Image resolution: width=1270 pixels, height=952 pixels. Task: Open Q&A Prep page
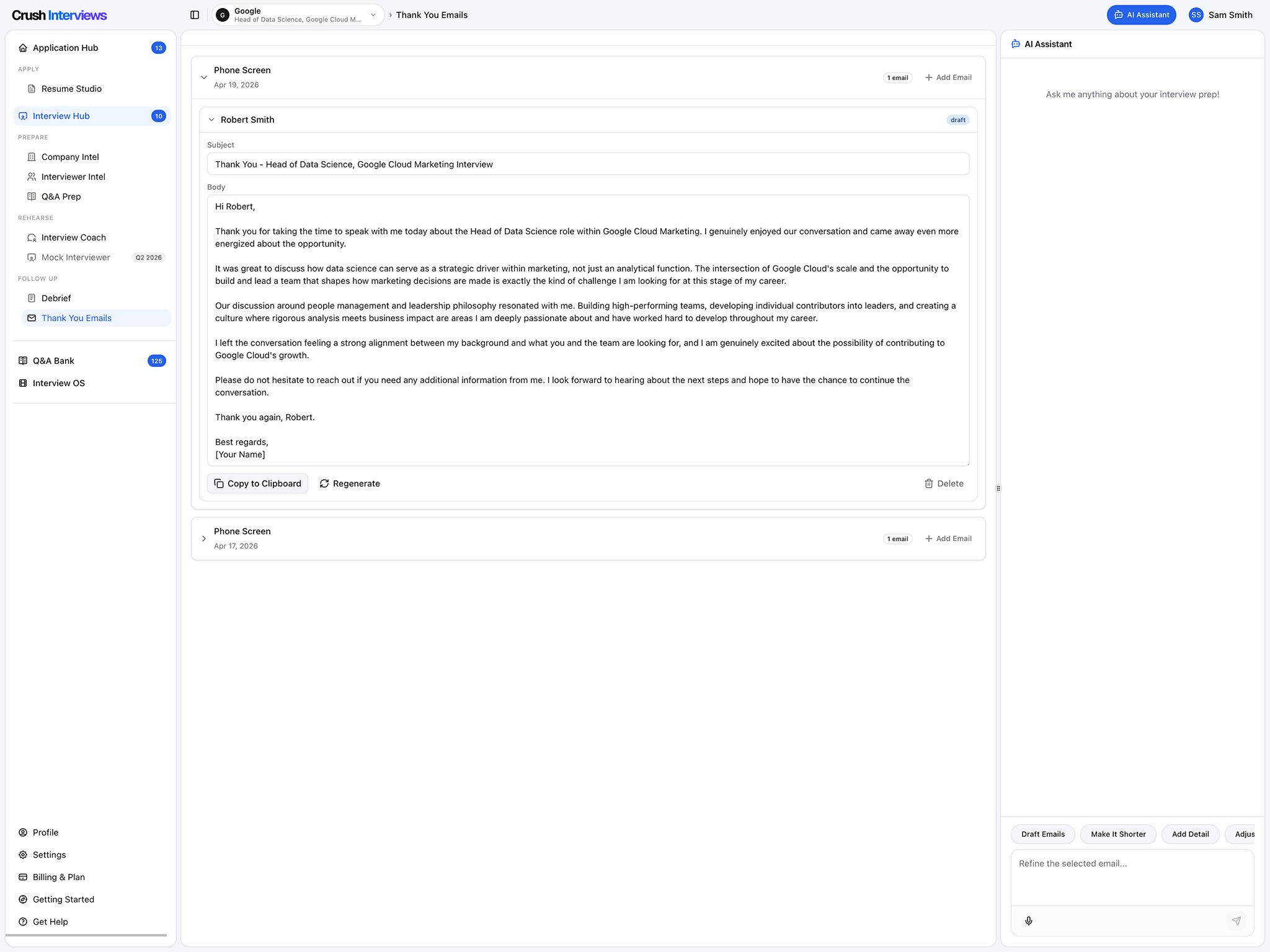(x=96, y=196)
